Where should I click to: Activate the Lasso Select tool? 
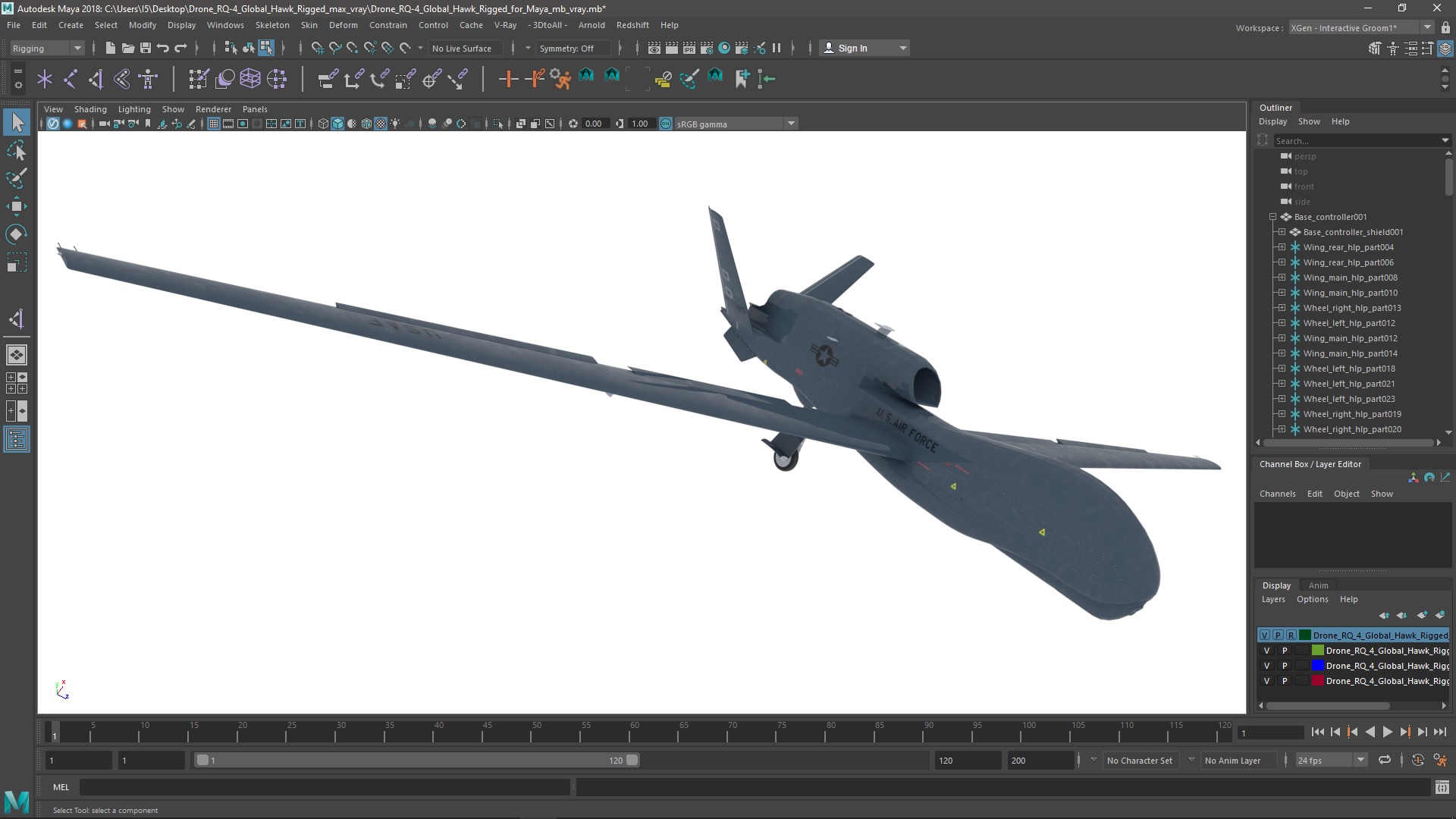(x=17, y=151)
